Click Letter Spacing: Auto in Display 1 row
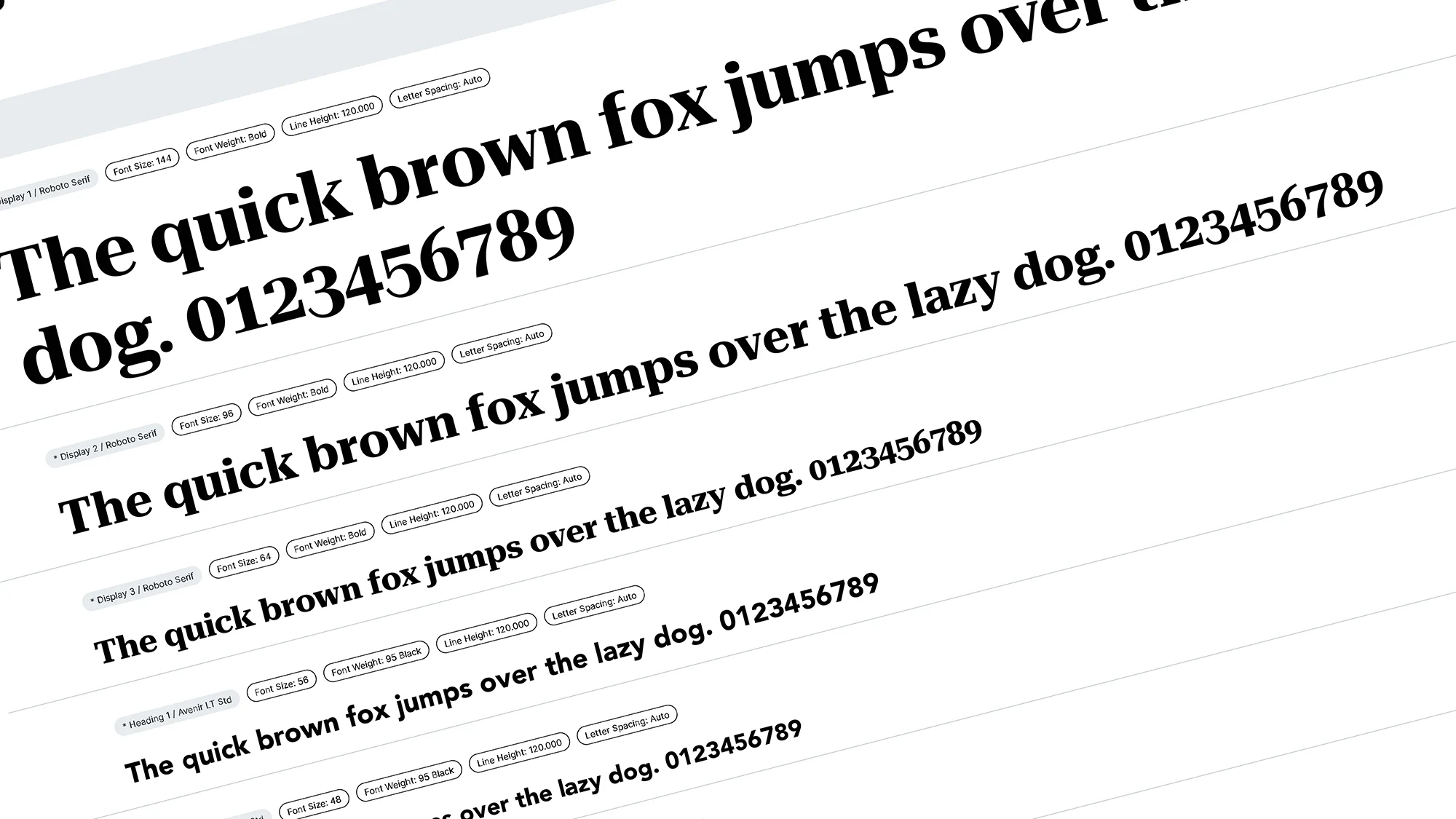The width and height of the screenshot is (1456, 819). (x=440, y=89)
